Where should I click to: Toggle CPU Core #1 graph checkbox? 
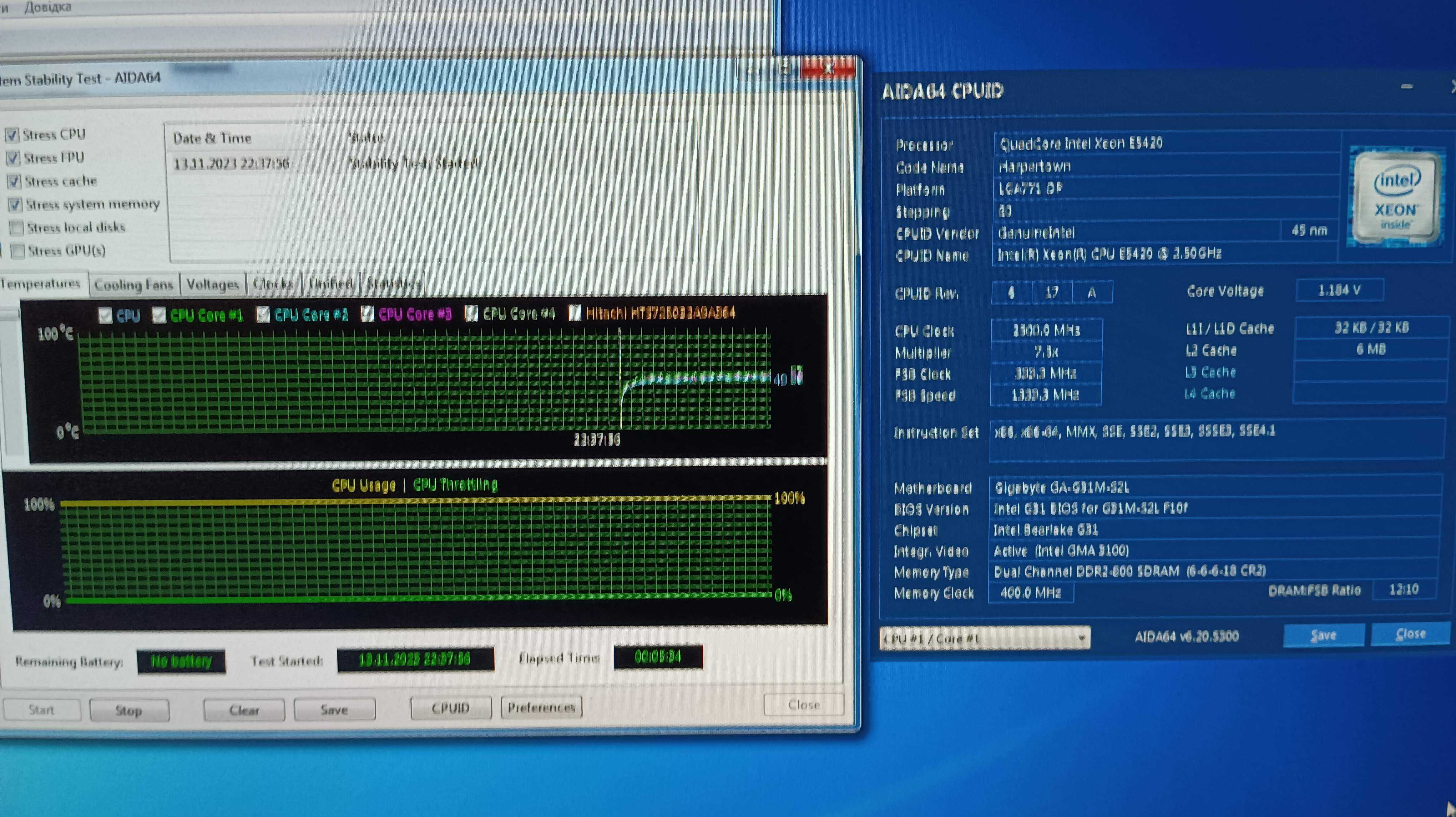pyautogui.click(x=160, y=315)
